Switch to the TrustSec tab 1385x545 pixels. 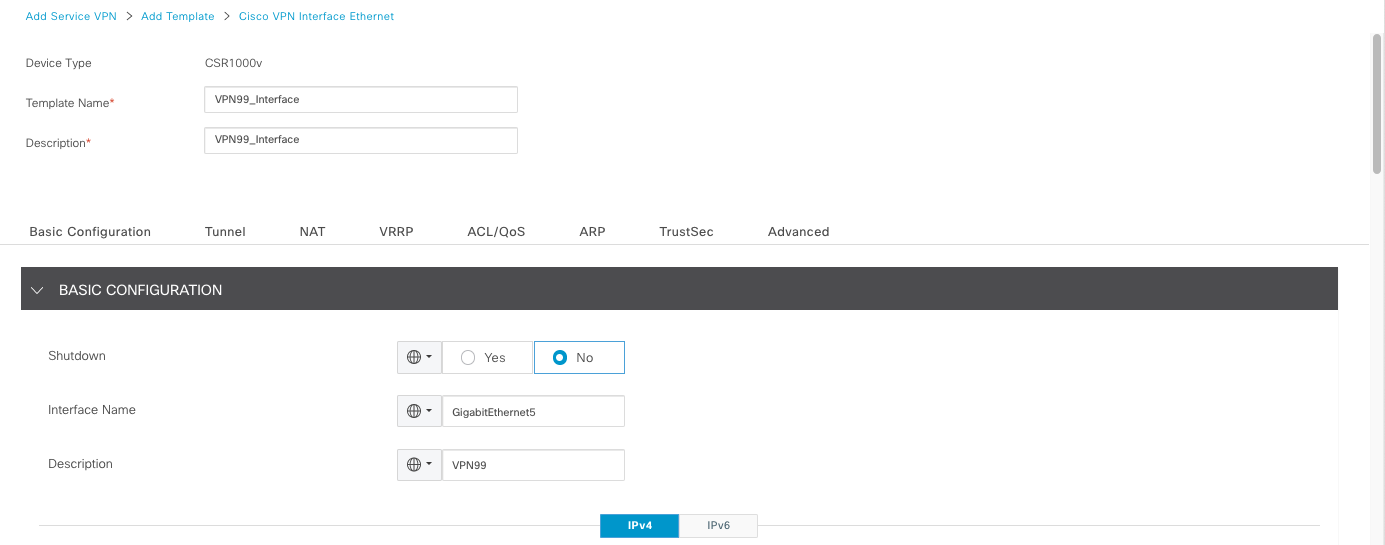pyautogui.click(x=686, y=231)
